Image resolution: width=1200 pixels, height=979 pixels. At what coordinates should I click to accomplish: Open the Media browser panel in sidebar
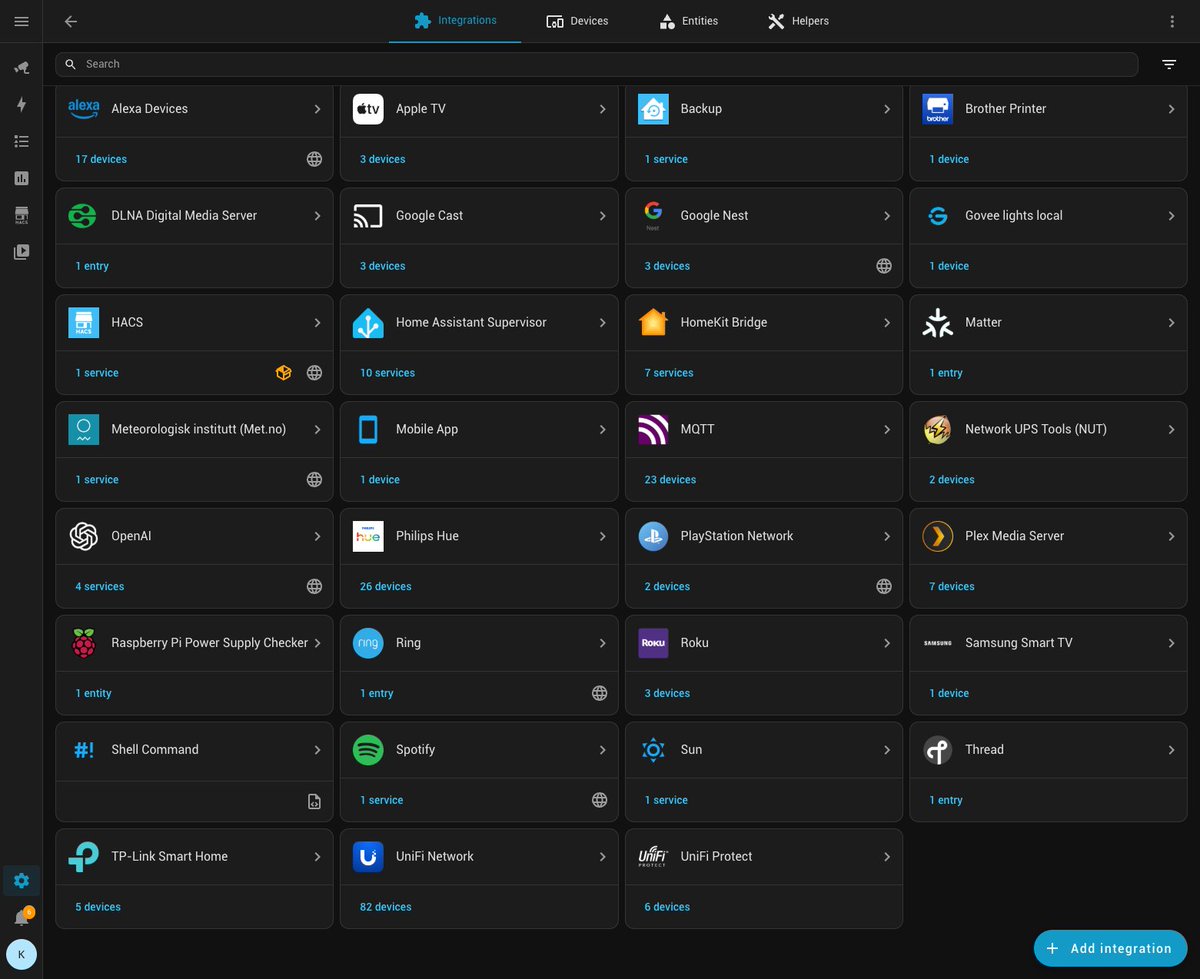coord(21,252)
